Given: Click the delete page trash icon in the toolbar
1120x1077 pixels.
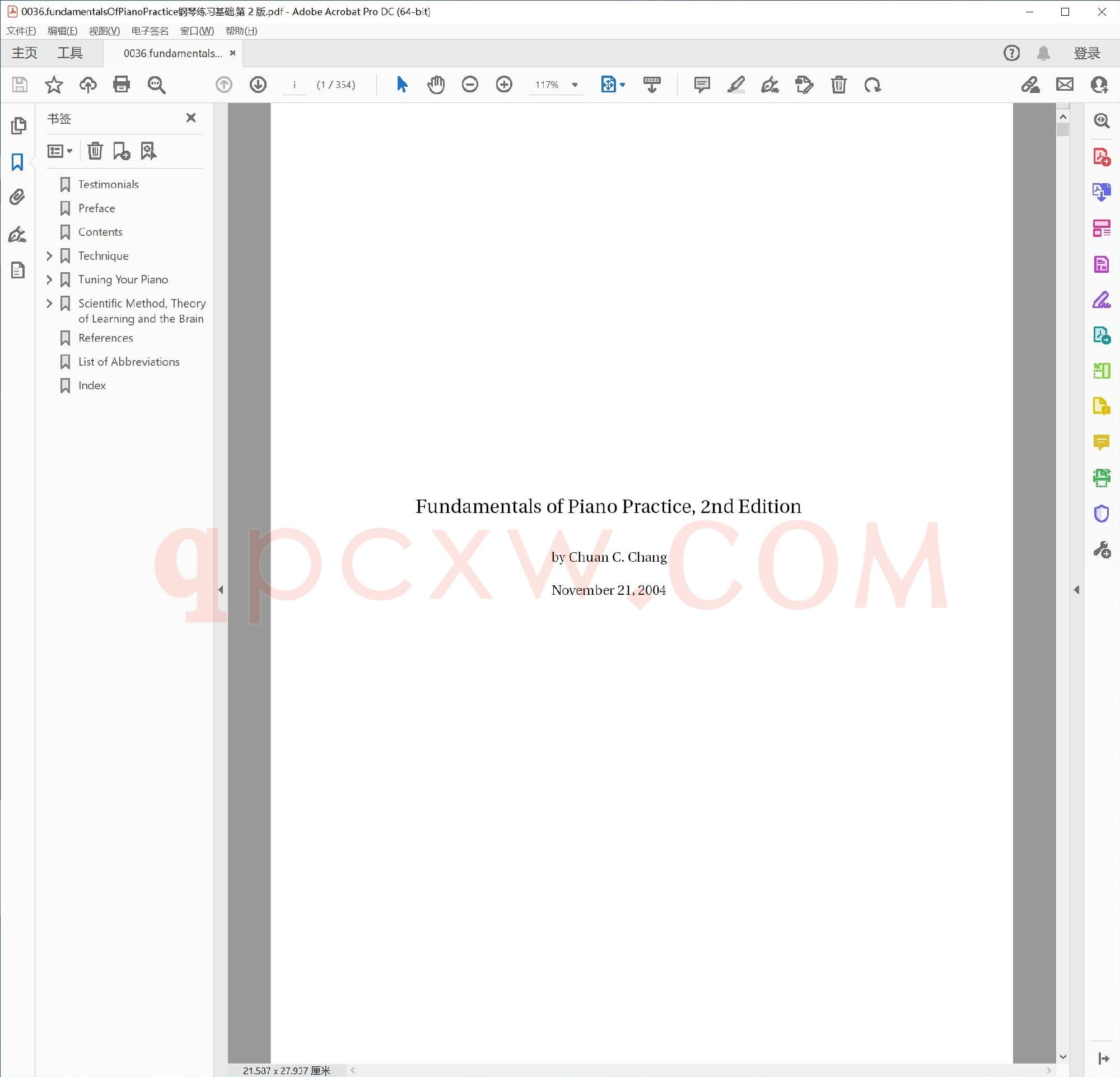Looking at the screenshot, I should point(838,85).
